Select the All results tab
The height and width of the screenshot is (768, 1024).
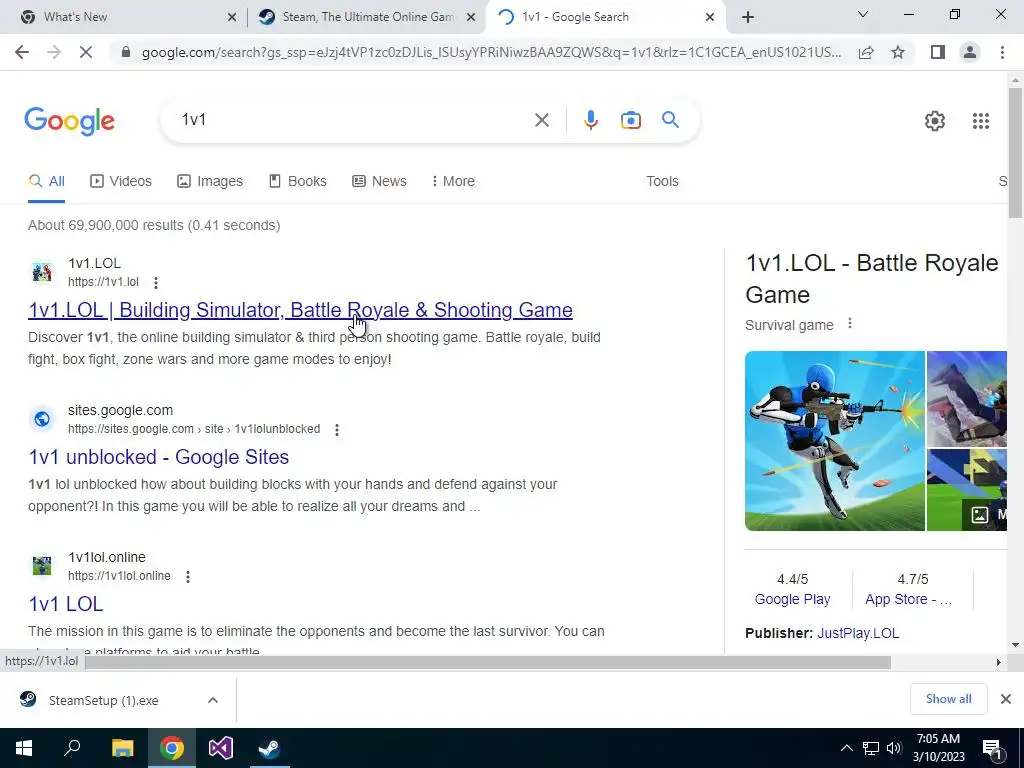point(46,181)
